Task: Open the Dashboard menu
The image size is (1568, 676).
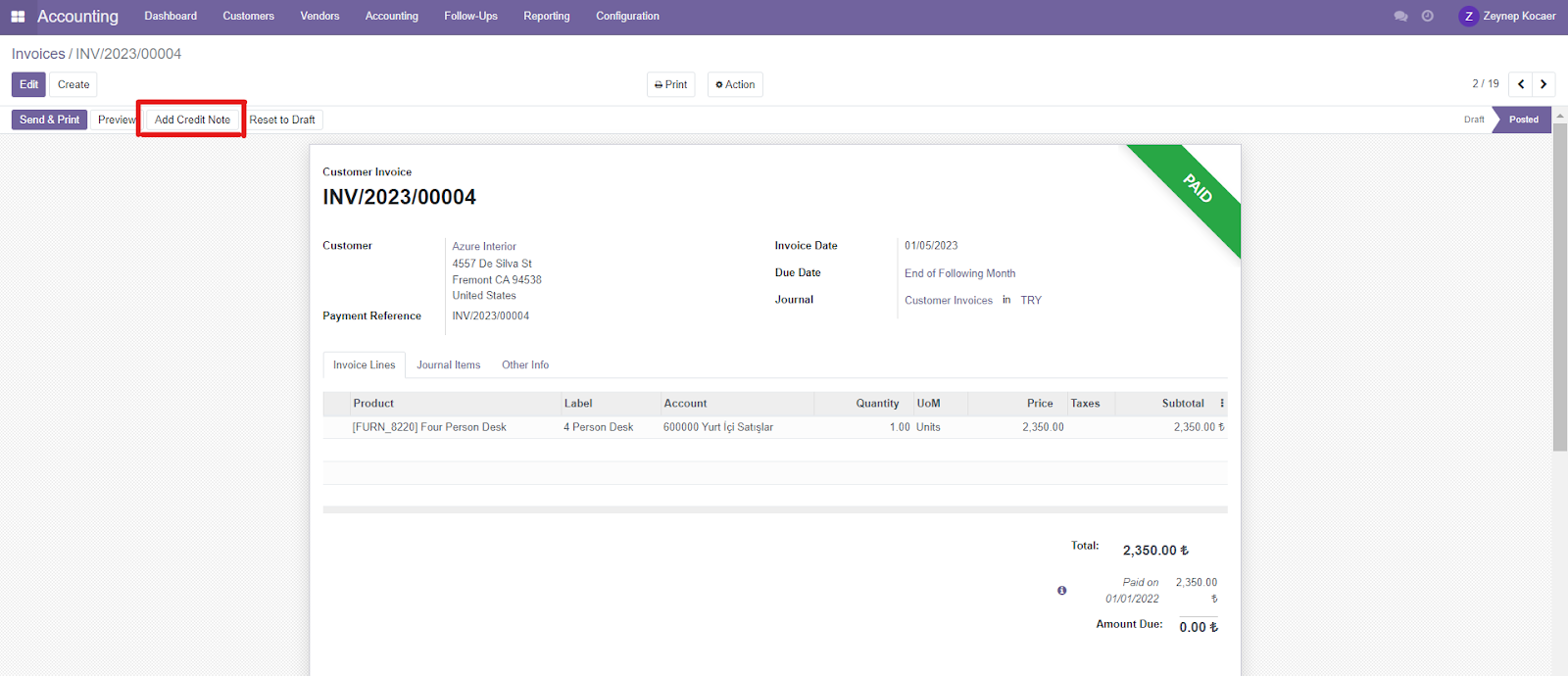Action: (171, 17)
